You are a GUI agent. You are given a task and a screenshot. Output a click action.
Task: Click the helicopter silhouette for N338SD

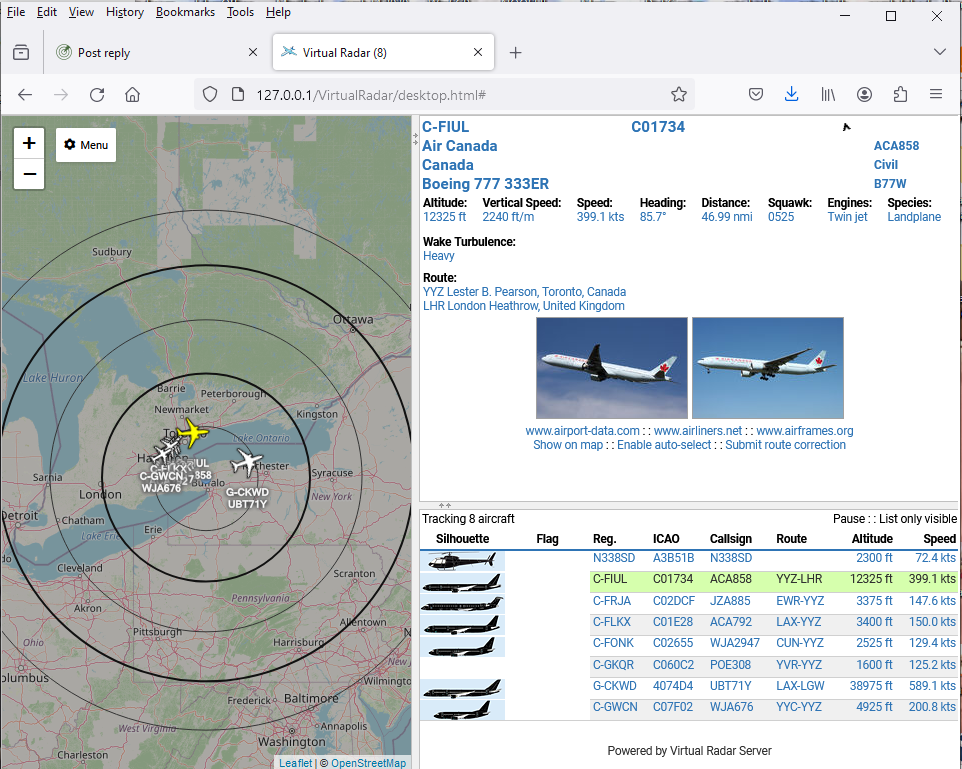[462, 560]
